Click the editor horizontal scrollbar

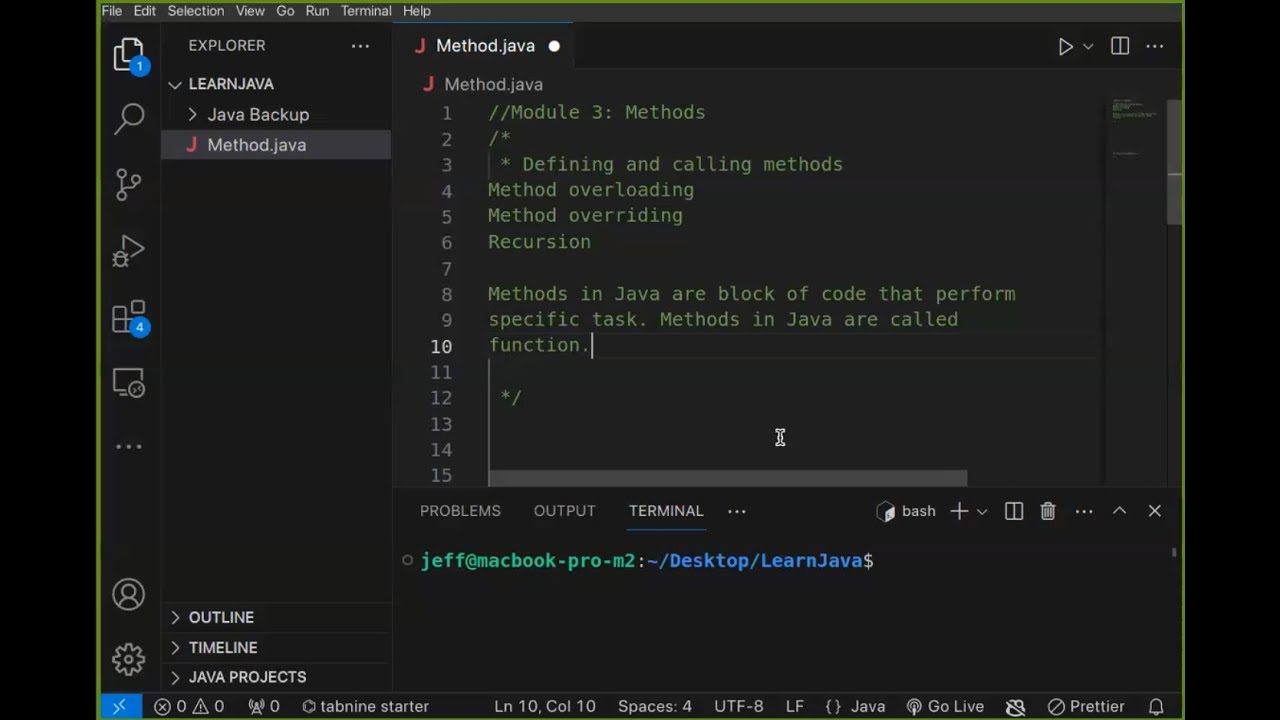pos(728,478)
